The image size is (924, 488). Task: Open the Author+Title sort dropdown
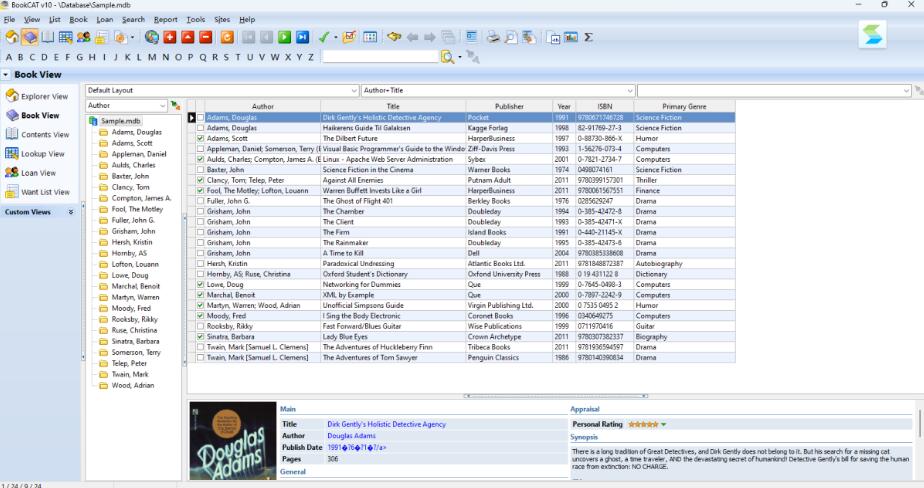(498, 90)
